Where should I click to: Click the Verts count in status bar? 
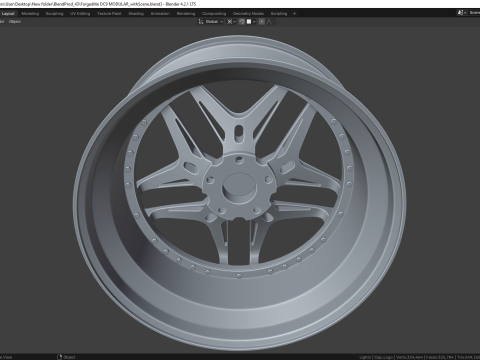click(x=410, y=357)
